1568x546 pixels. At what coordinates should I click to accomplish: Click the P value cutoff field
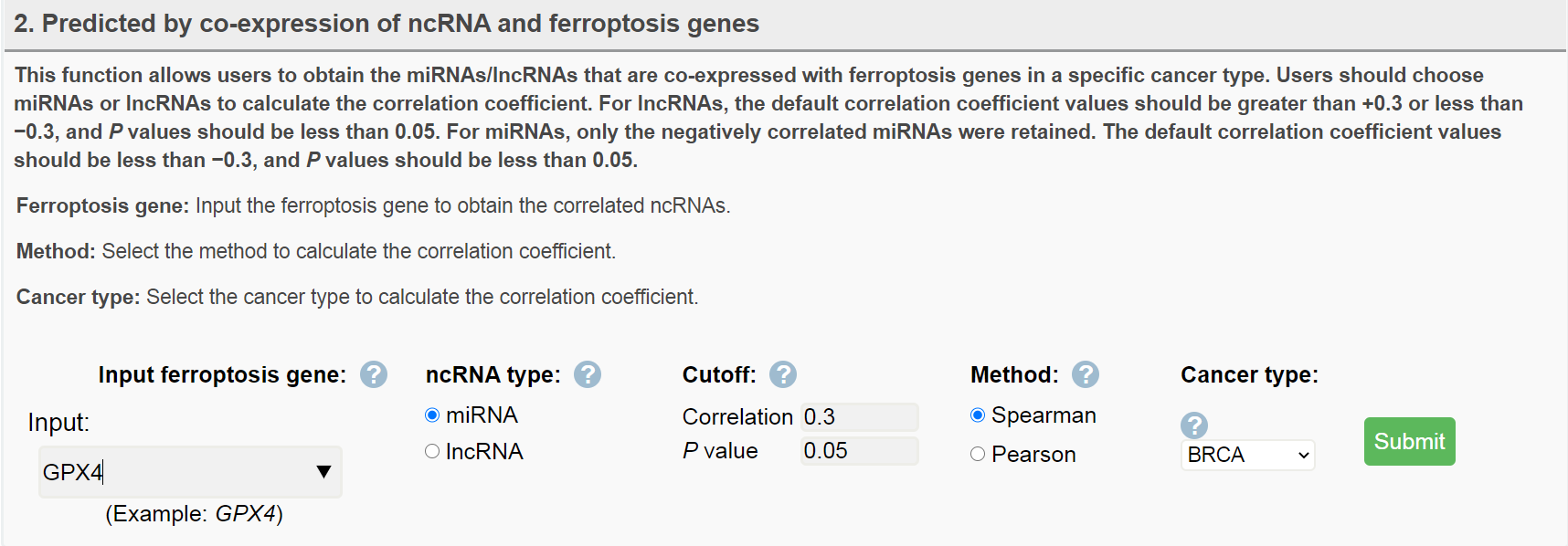coord(860,451)
